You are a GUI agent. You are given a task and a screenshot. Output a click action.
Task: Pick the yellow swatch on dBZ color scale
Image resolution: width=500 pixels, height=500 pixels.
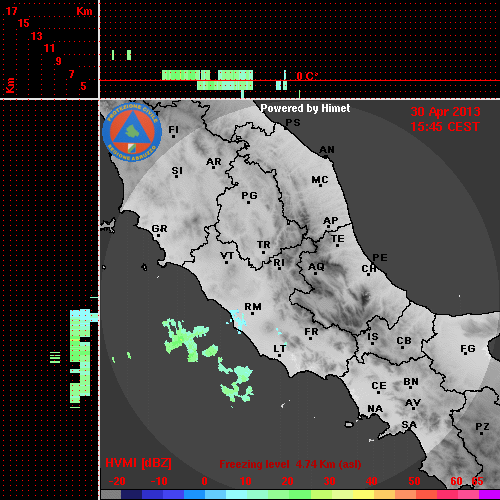(x=363, y=495)
